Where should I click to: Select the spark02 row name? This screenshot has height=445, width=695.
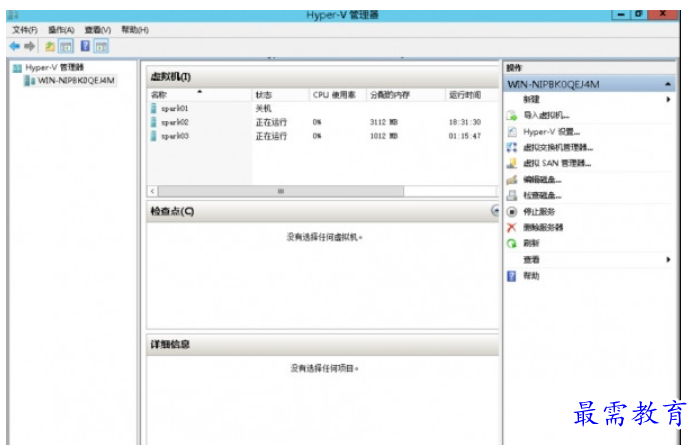pos(175,122)
